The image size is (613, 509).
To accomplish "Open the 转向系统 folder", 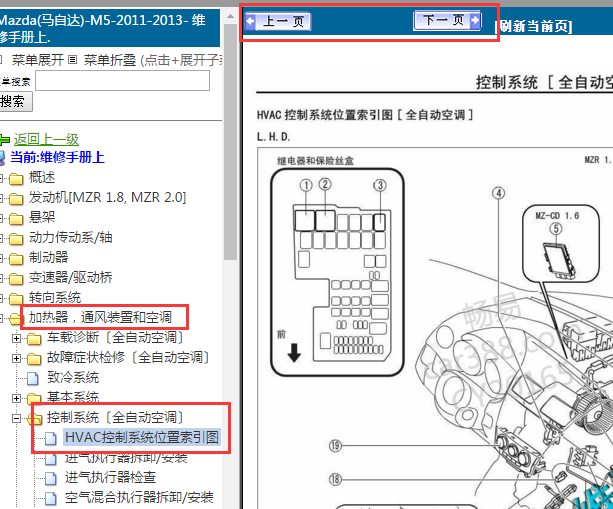I will coord(55,298).
